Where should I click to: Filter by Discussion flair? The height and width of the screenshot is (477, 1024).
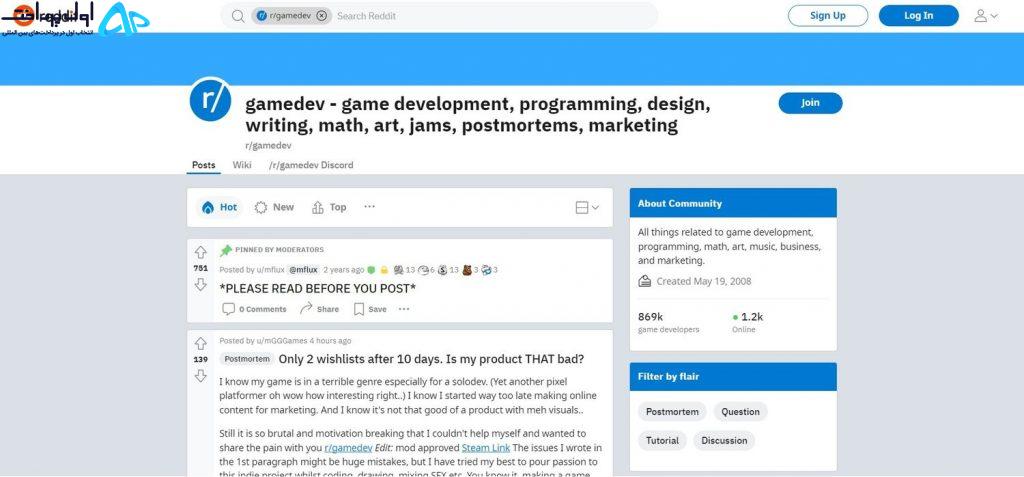(x=724, y=440)
